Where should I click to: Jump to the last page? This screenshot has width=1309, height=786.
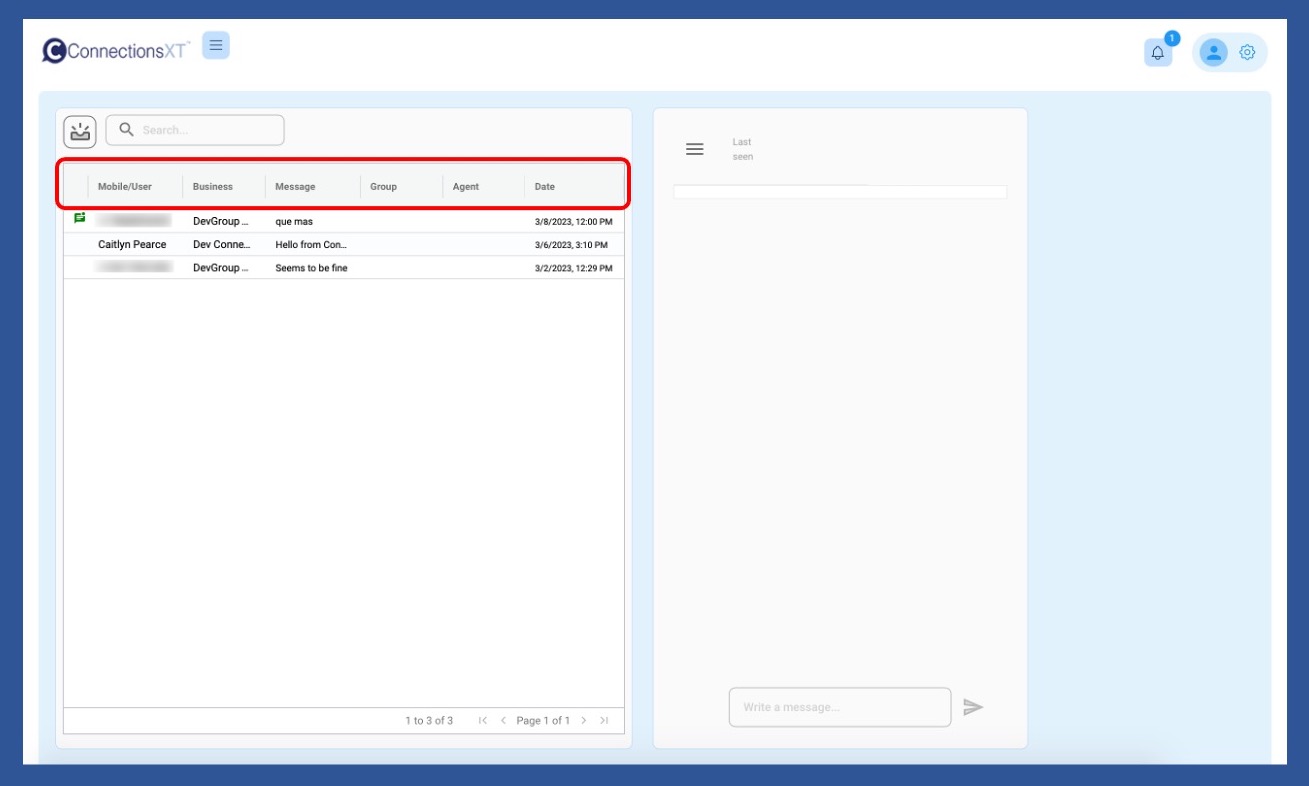coord(604,720)
